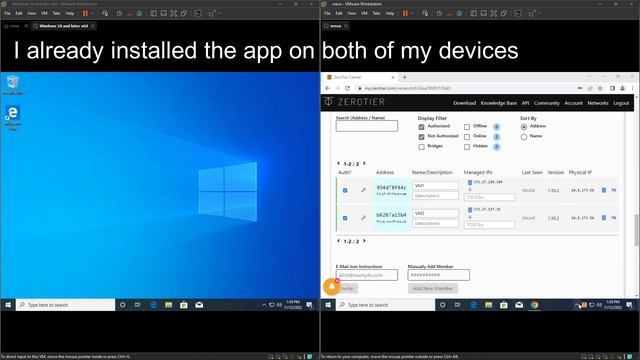Image resolution: width=640 pixels, height=360 pixels.
Task: Open console view icon in Windows 10 x64 VMware window
Action: click(198, 13)
